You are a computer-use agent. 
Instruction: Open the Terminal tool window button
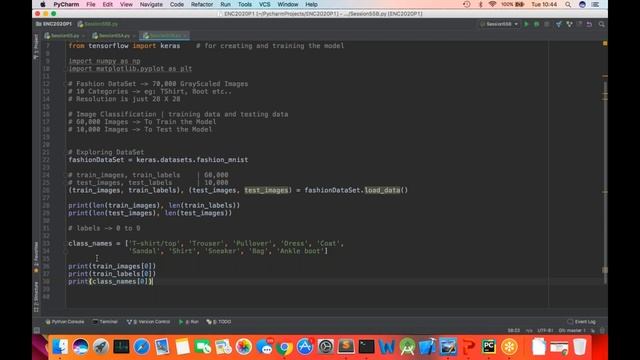pyautogui.click(x=105, y=322)
